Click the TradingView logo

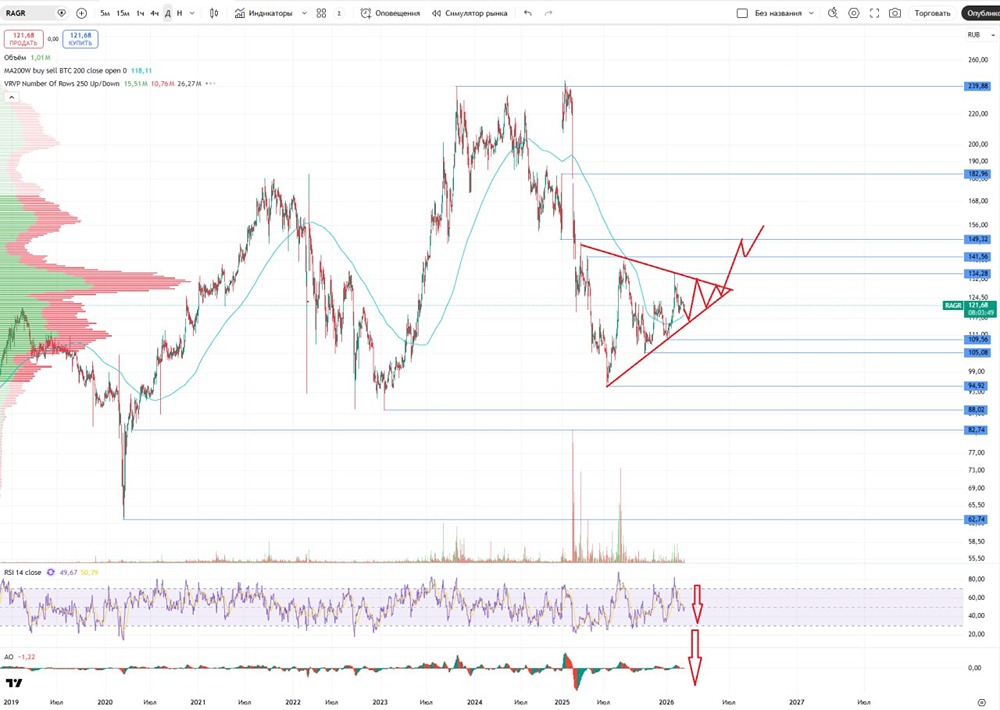tap(13, 683)
